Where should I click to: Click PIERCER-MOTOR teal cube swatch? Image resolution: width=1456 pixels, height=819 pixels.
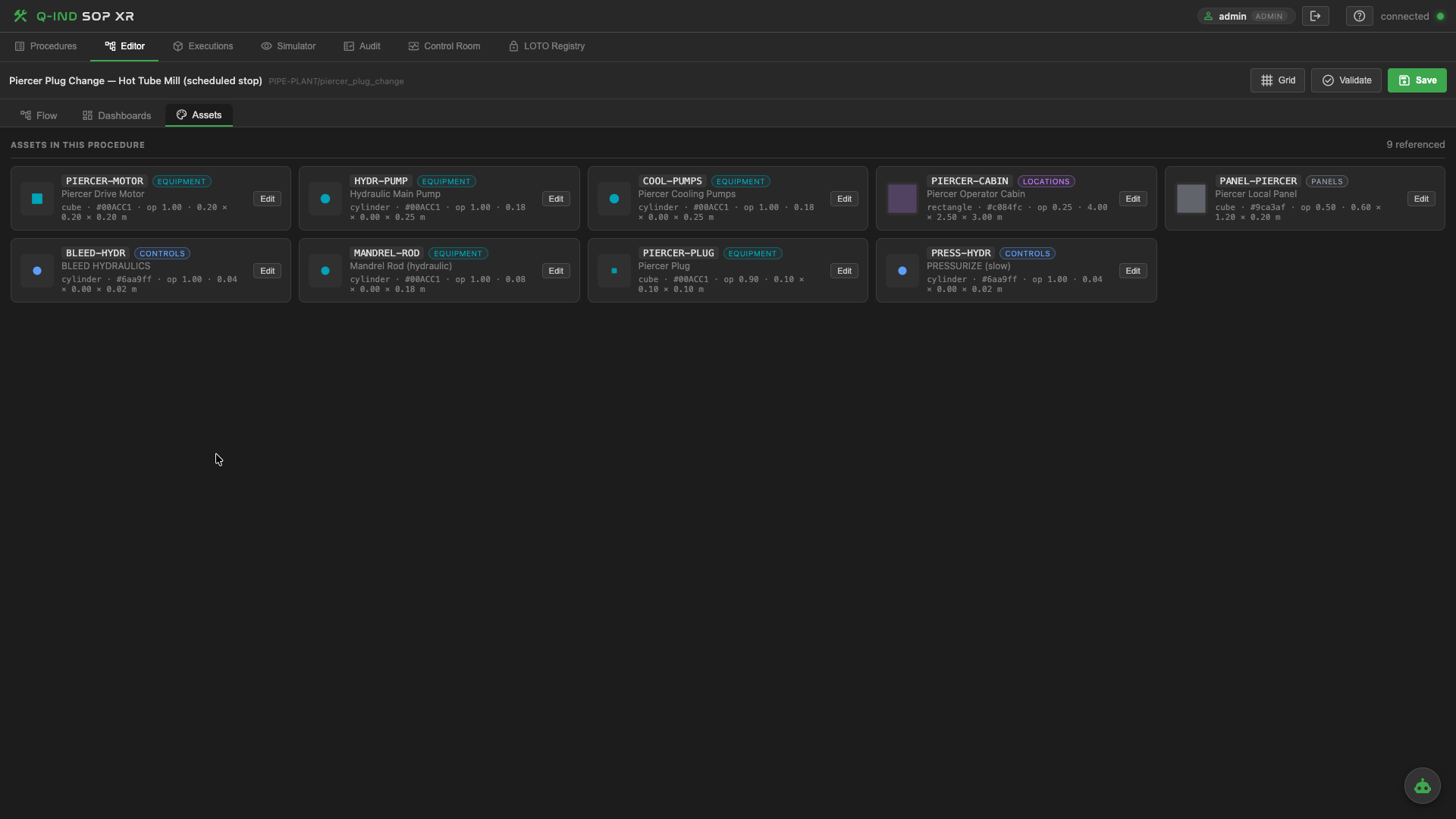point(37,199)
